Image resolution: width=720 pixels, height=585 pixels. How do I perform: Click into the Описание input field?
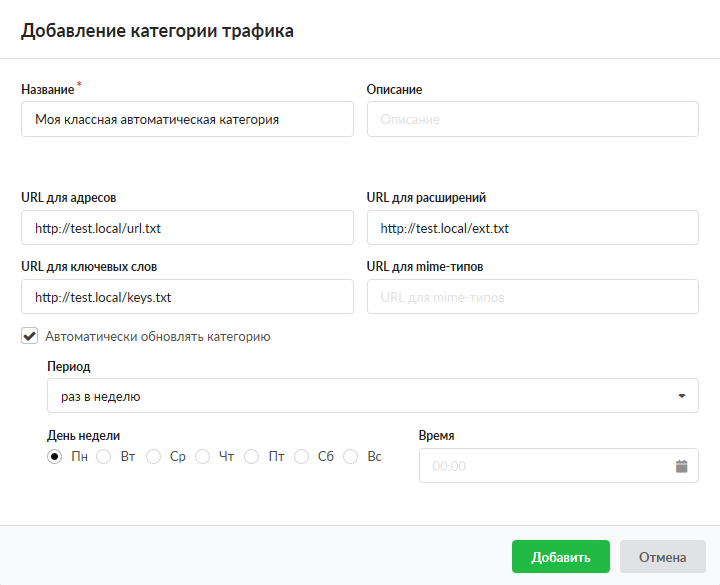(x=532, y=119)
